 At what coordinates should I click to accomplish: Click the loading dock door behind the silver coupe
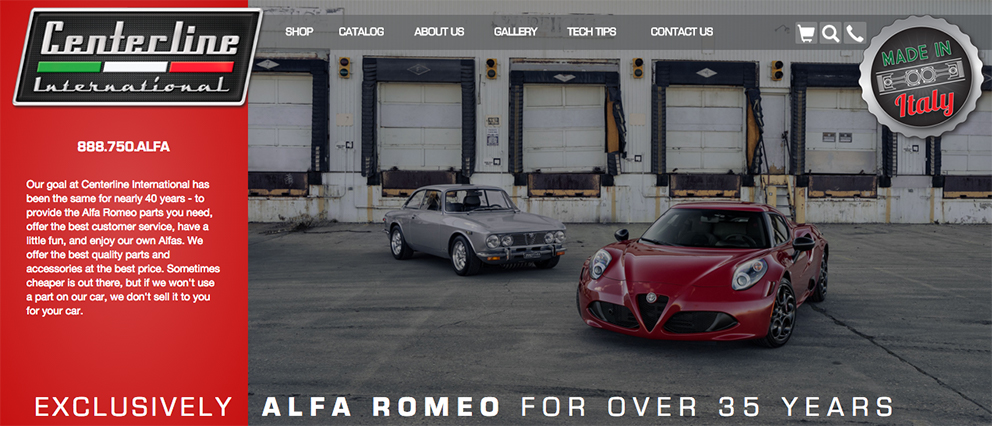[420, 125]
